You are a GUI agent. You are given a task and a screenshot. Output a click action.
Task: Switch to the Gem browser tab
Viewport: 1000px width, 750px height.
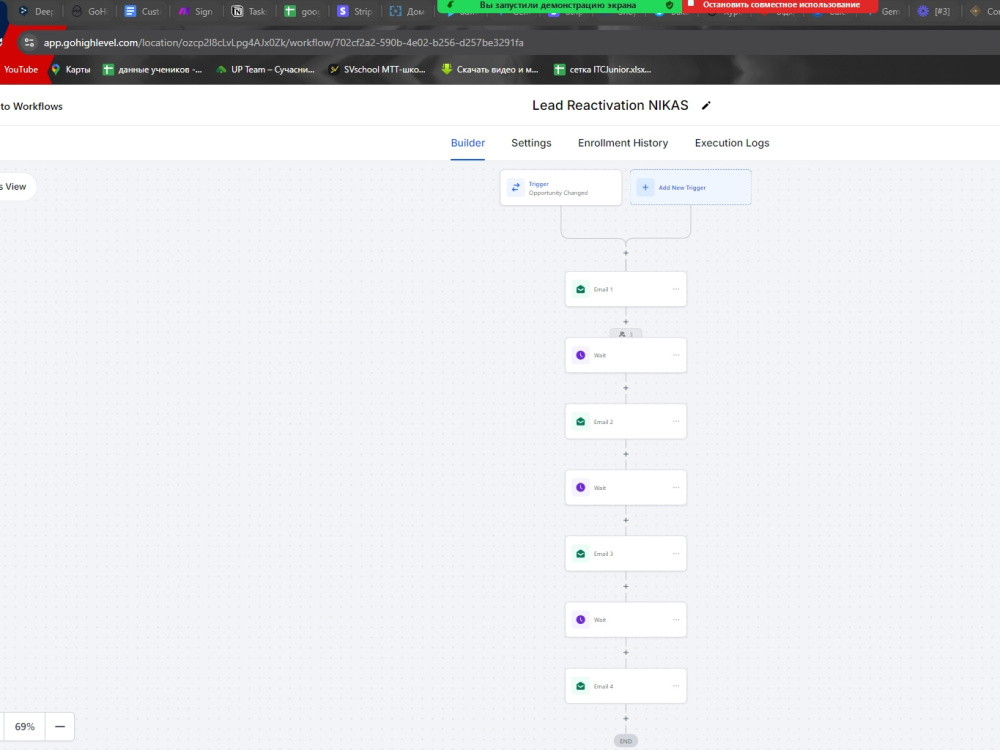click(x=885, y=11)
